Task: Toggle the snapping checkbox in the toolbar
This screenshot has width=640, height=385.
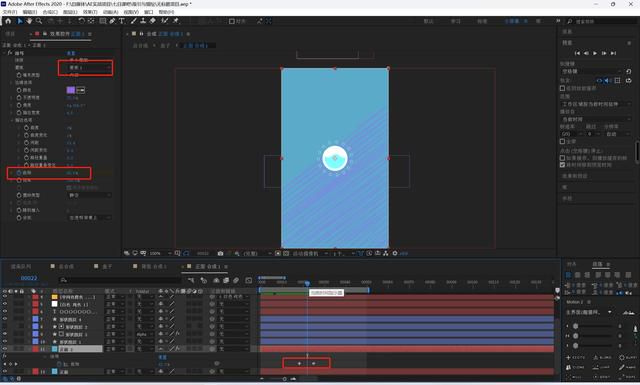Action: 231,21
